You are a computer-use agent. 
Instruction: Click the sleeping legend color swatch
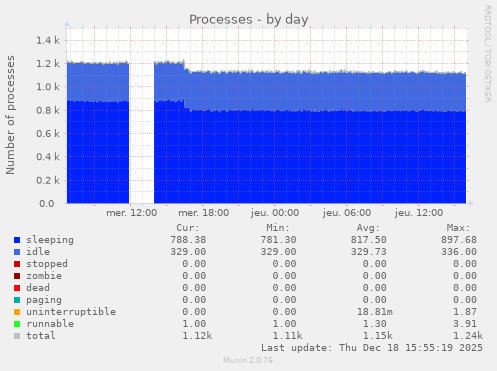coord(17,240)
